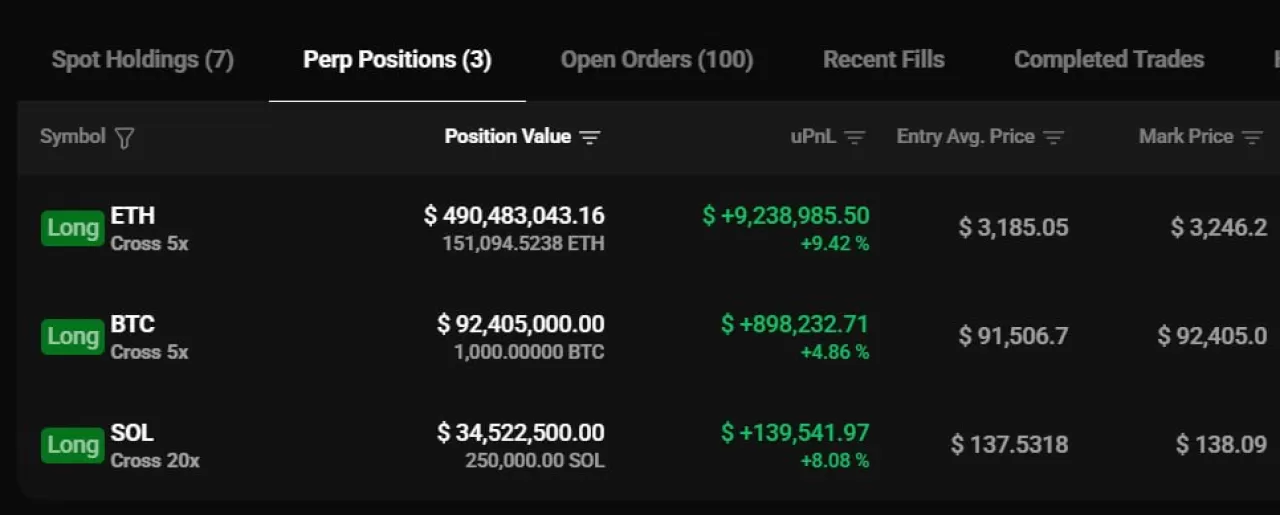Click BTC uPnL value +898,232.71

click(x=795, y=324)
